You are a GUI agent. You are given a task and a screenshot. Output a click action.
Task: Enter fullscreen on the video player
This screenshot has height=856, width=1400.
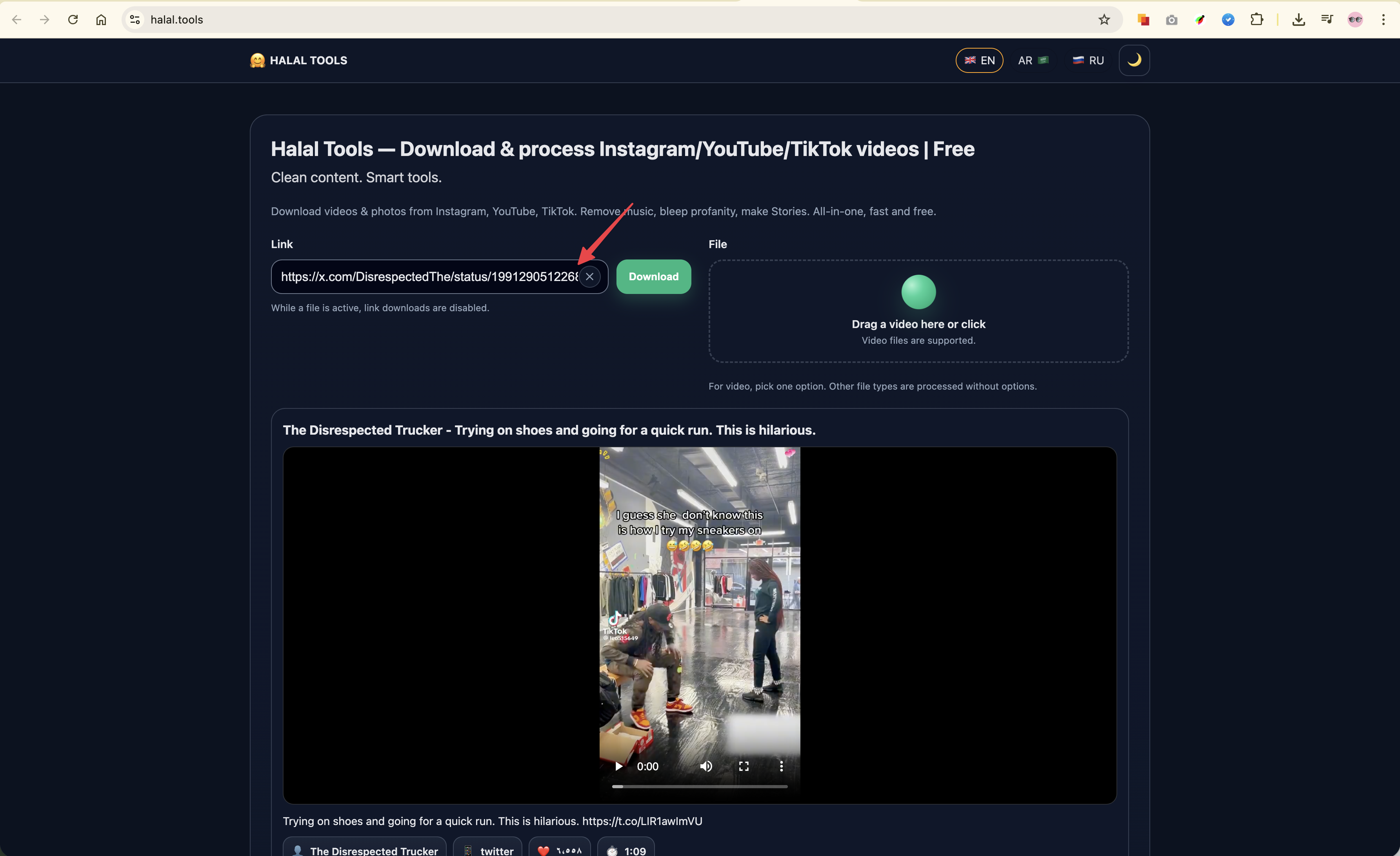[743, 766]
